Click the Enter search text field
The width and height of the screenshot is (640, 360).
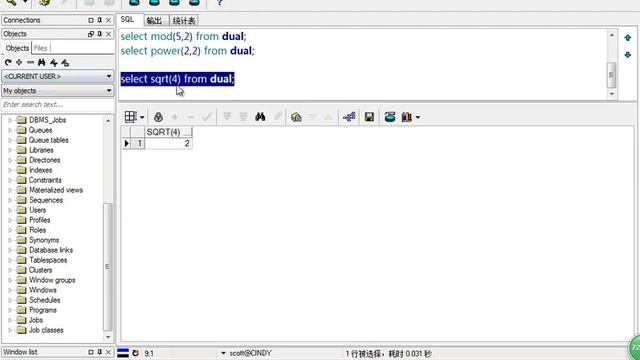tap(58, 104)
